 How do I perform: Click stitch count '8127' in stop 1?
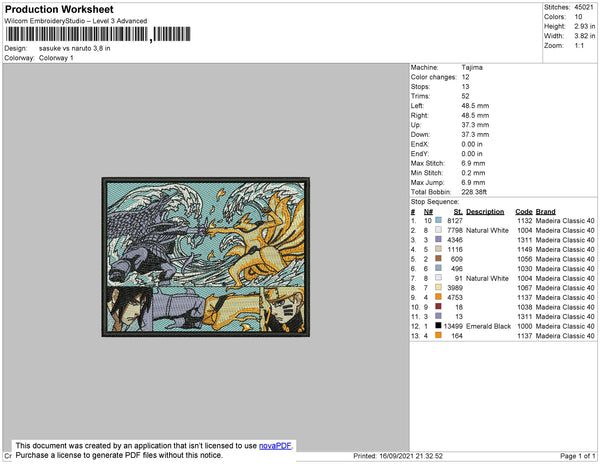coord(455,221)
